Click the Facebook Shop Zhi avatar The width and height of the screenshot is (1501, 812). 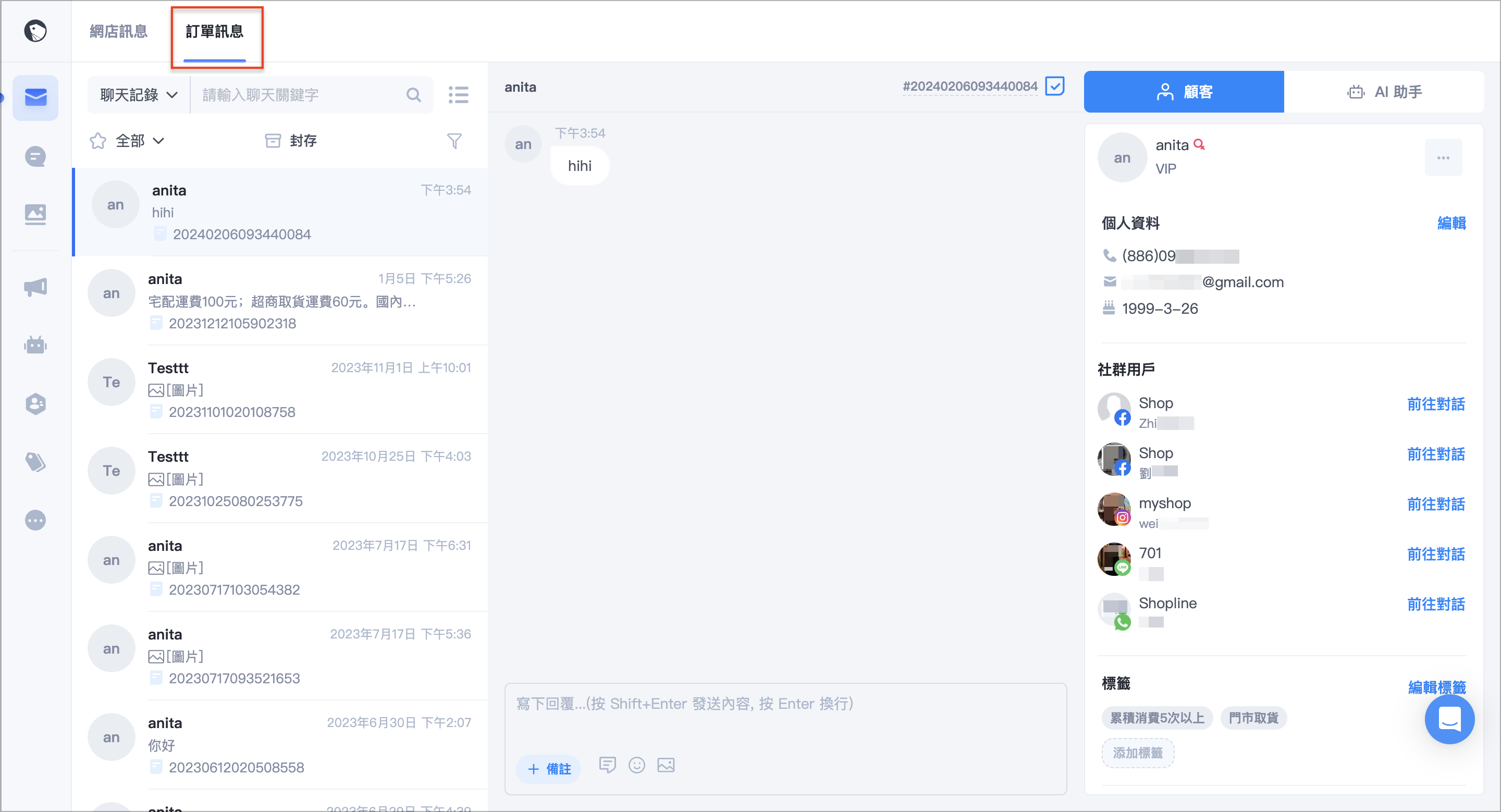[1114, 409]
